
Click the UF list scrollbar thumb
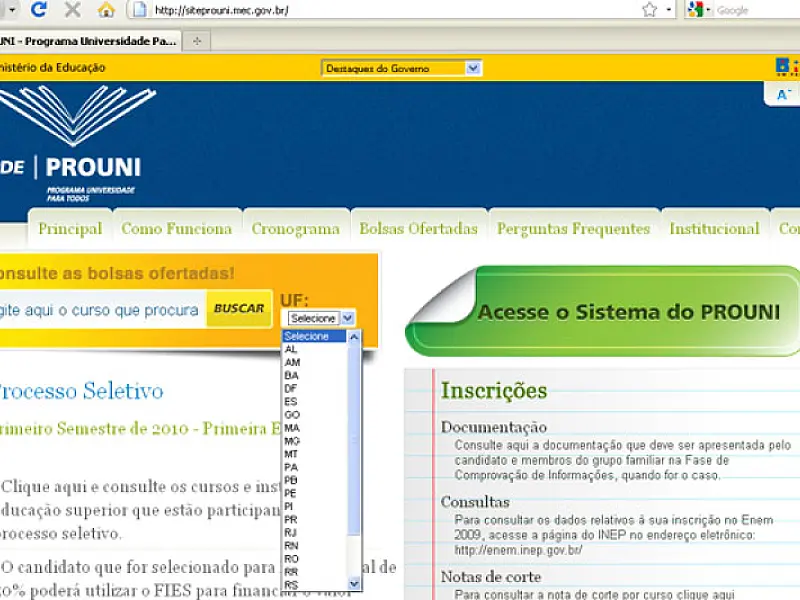(x=354, y=439)
